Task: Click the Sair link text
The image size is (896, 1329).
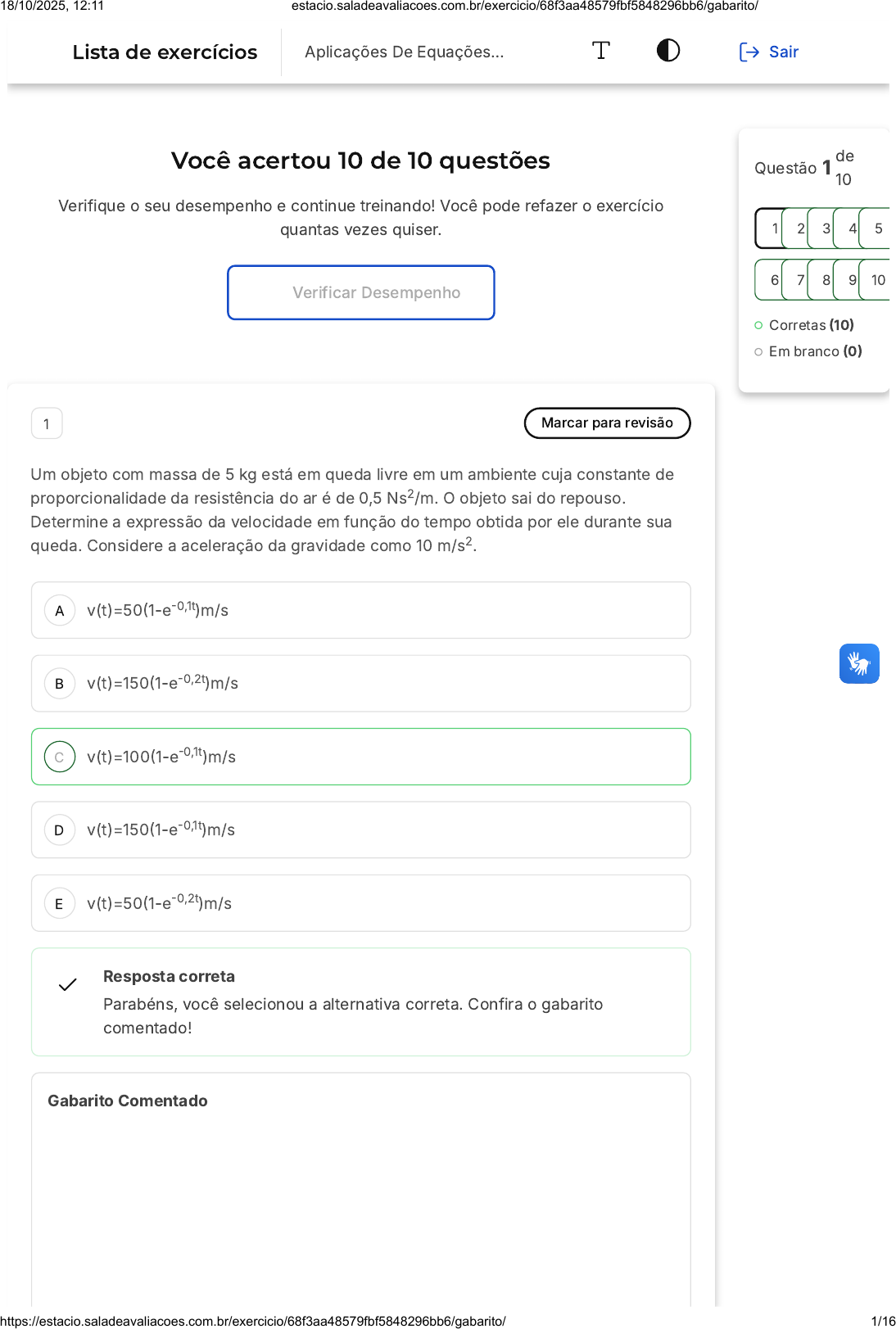Action: (784, 52)
